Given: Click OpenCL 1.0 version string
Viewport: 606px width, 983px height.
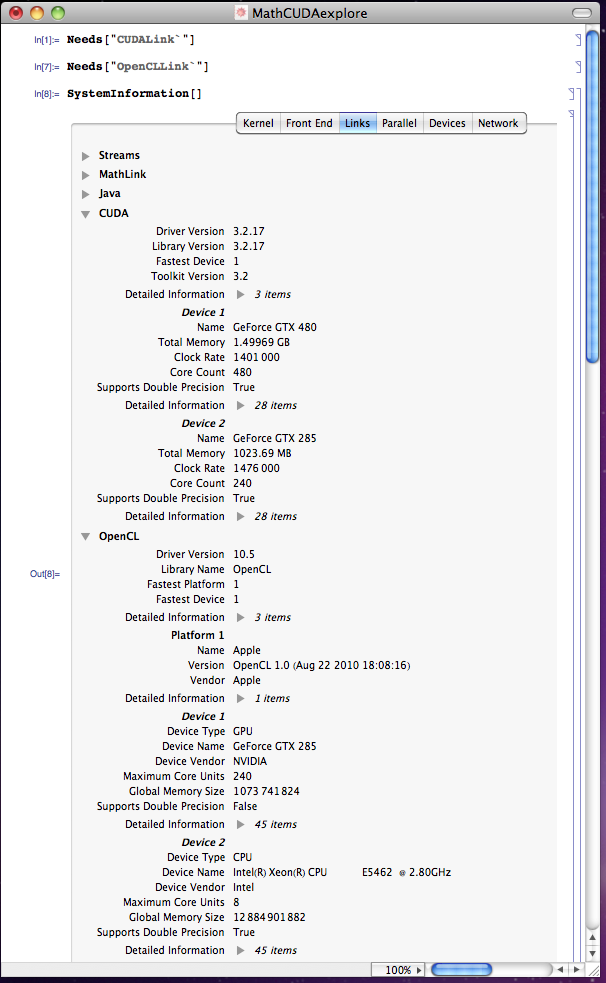Looking at the screenshot, I should (321, 665).
